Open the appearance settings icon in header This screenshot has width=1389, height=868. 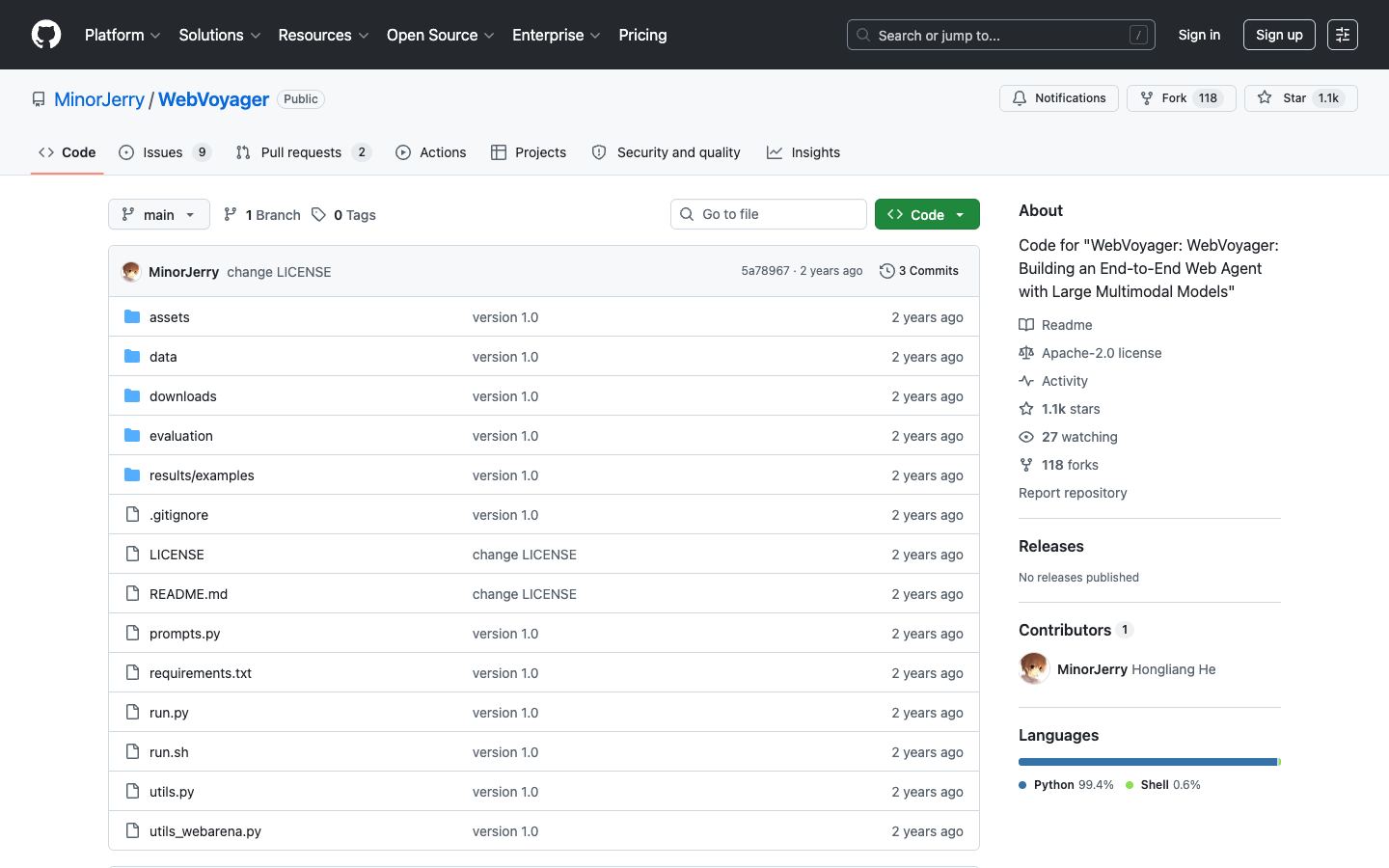pos(1343,35)
